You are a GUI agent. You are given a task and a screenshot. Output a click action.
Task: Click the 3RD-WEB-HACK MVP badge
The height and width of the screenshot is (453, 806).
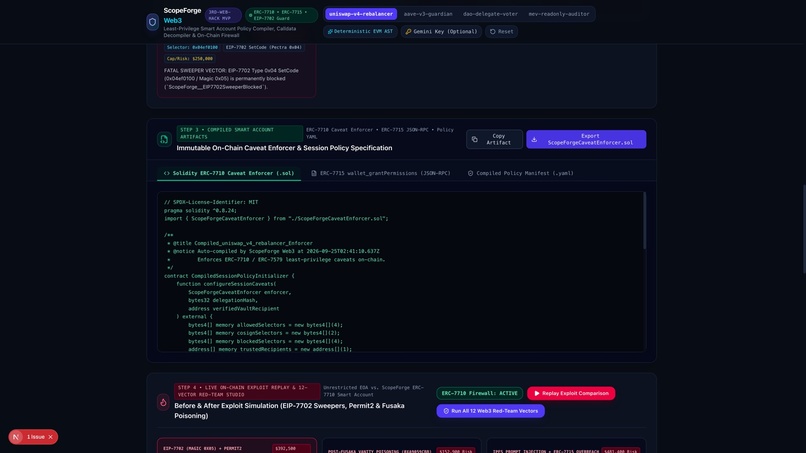pyautogui.click(x=223, y=15)
